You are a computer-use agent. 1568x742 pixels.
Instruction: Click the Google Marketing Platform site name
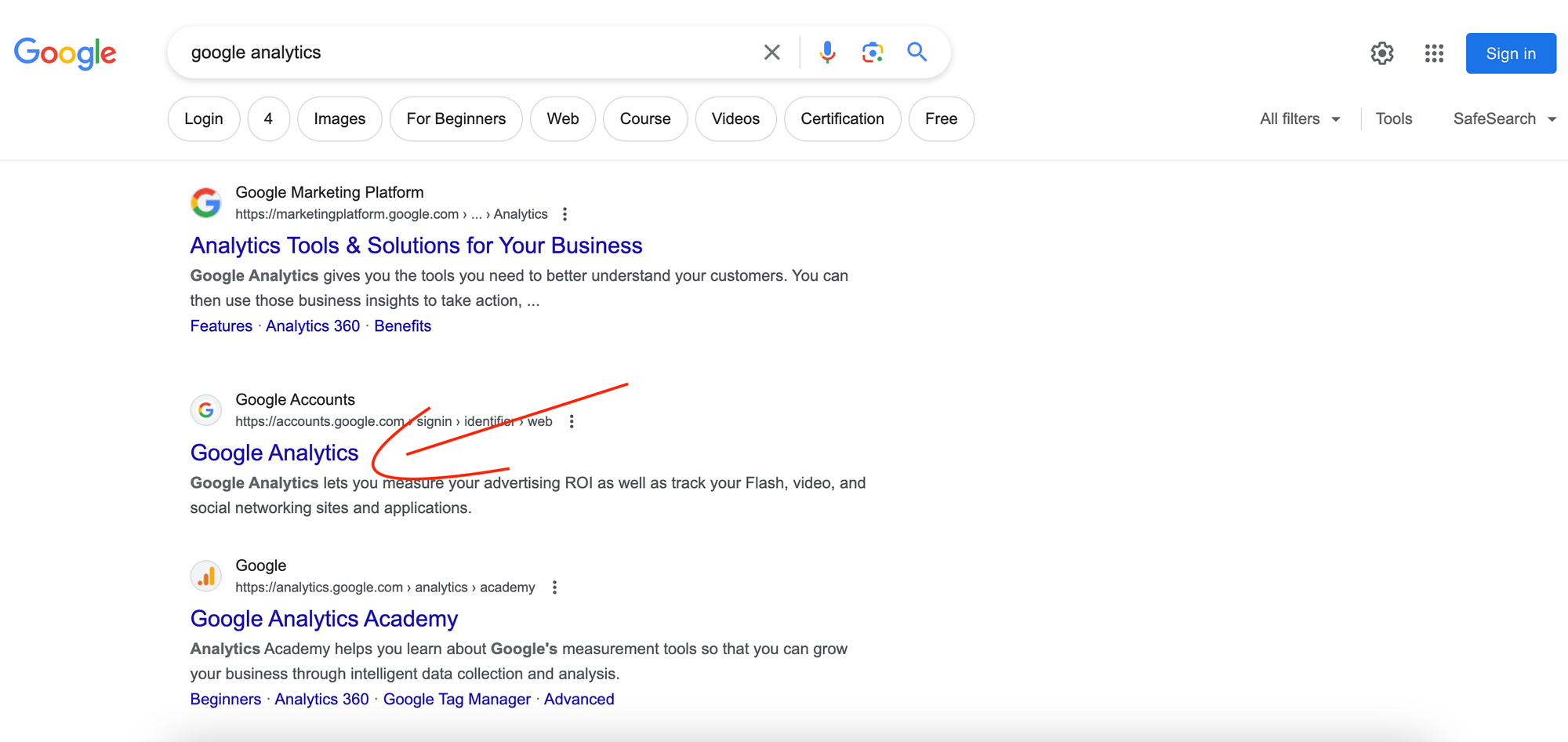click(329, 192)
